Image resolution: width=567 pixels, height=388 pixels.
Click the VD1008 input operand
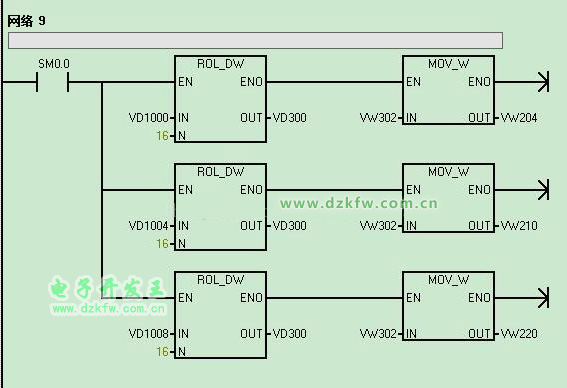(x=148, y=334)
